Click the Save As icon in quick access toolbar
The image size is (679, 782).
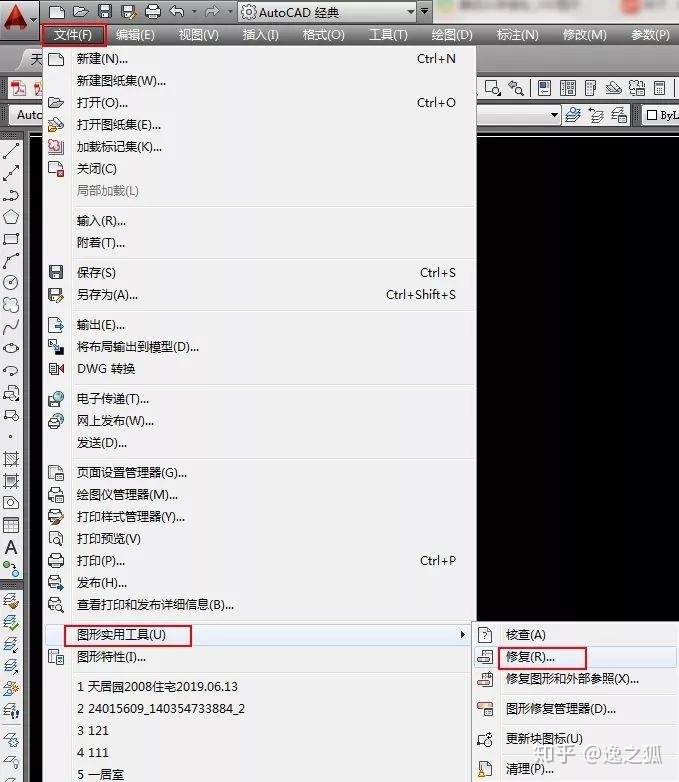[x=129, y=11]
